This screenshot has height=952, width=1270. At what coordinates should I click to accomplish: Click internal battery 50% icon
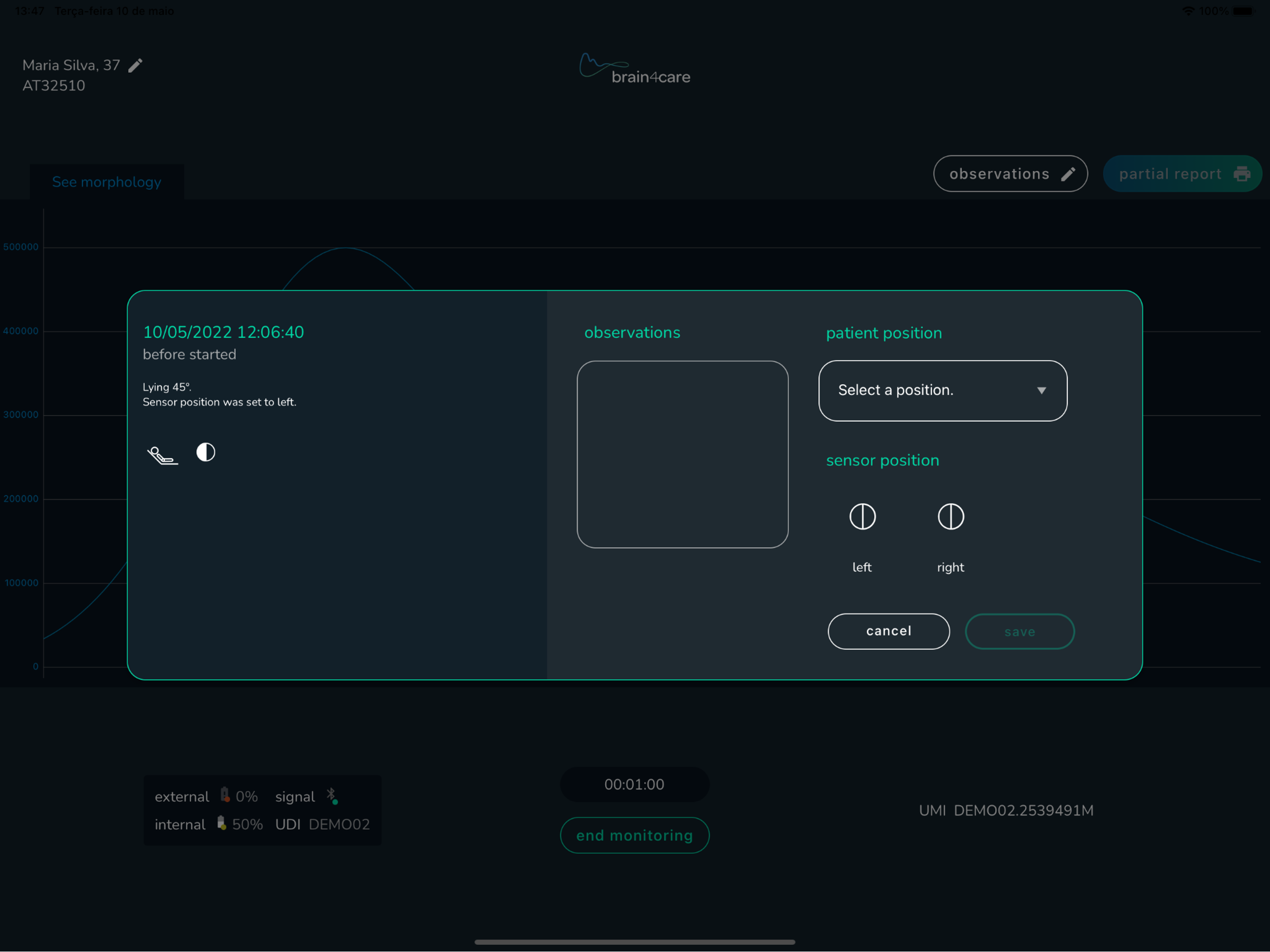point(222,823)
